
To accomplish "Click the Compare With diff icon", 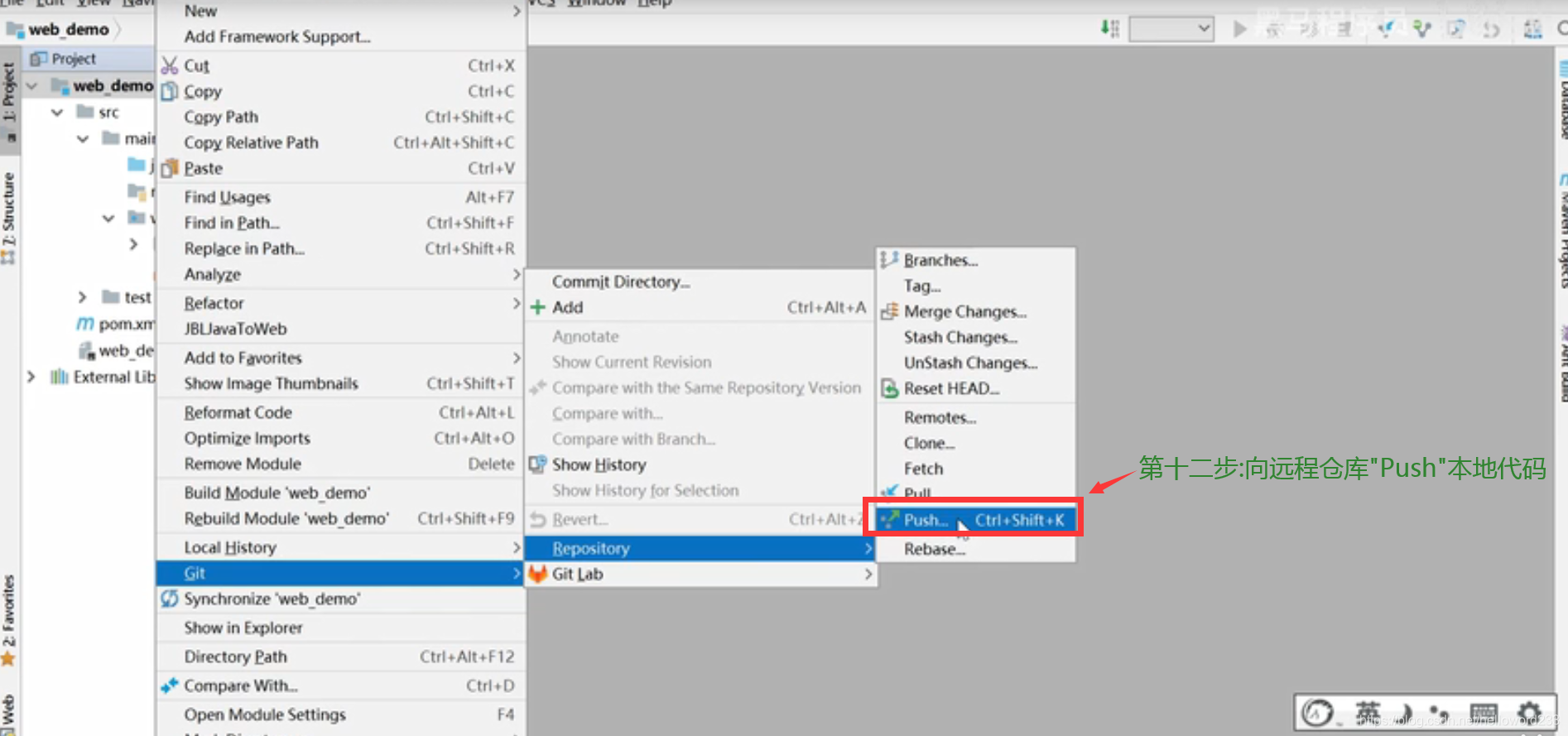I will tap(170, 685).
